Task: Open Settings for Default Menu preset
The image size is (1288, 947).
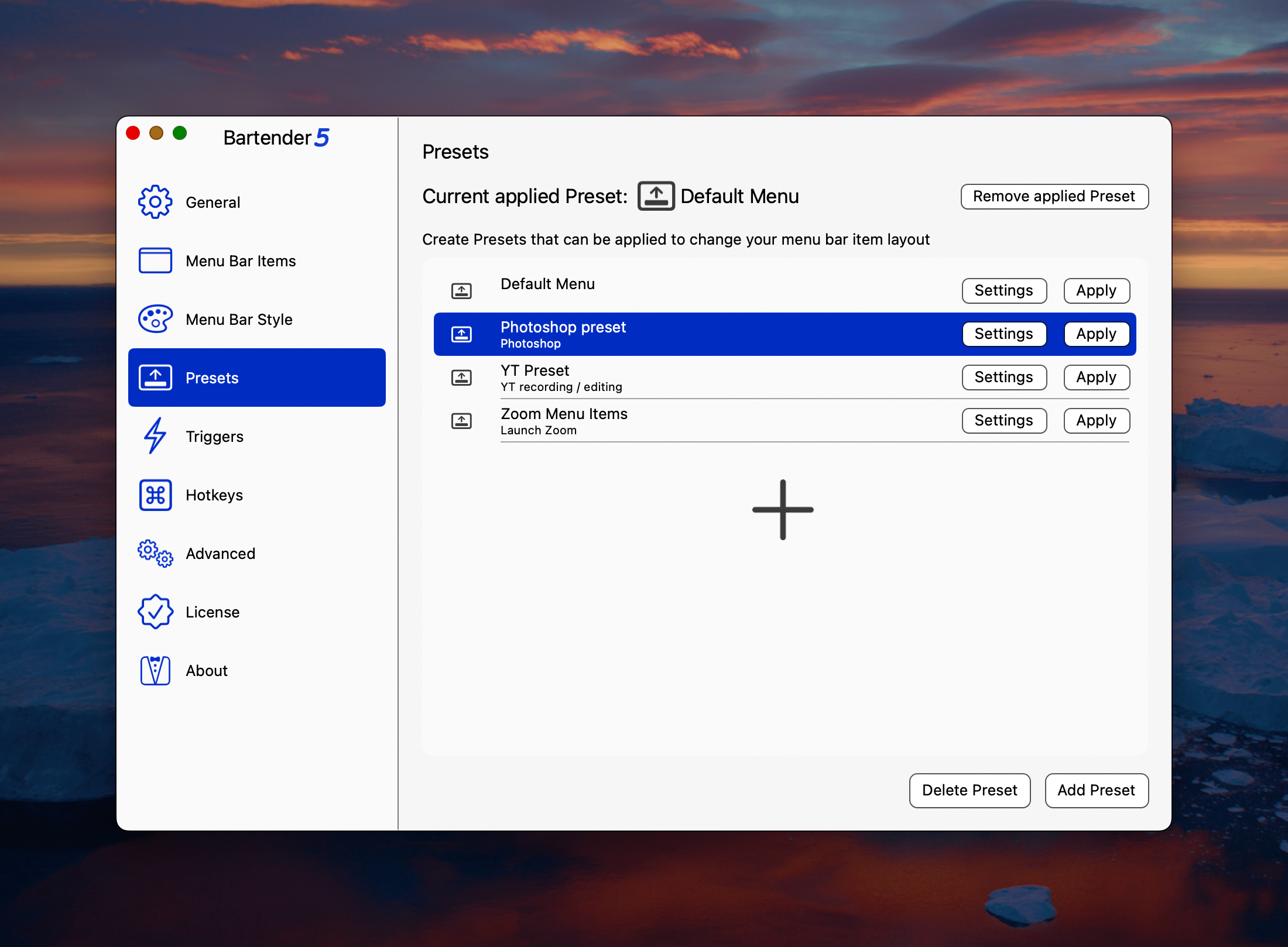Action: (1003, 290)
